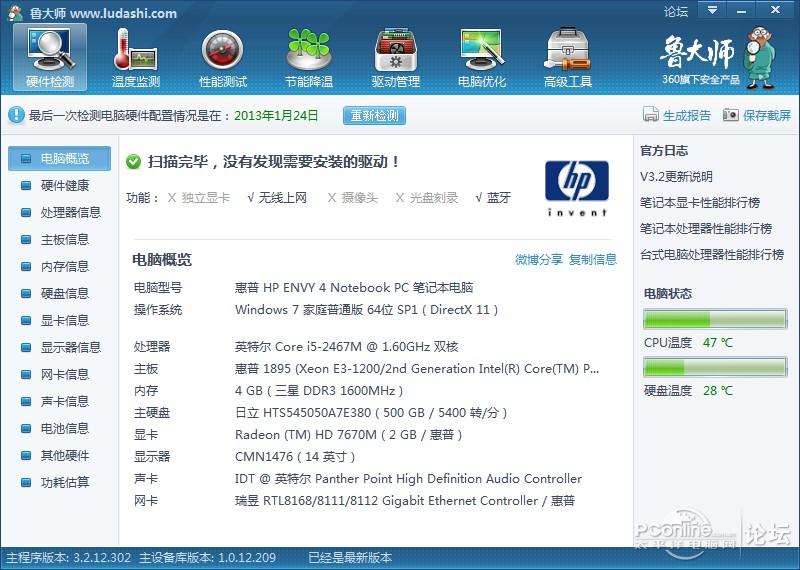Viewport: 800px width, 570px height.
Task: Click the 瑞昱 RTL8168 Ethernet text
Action: (x=405, y=501)
